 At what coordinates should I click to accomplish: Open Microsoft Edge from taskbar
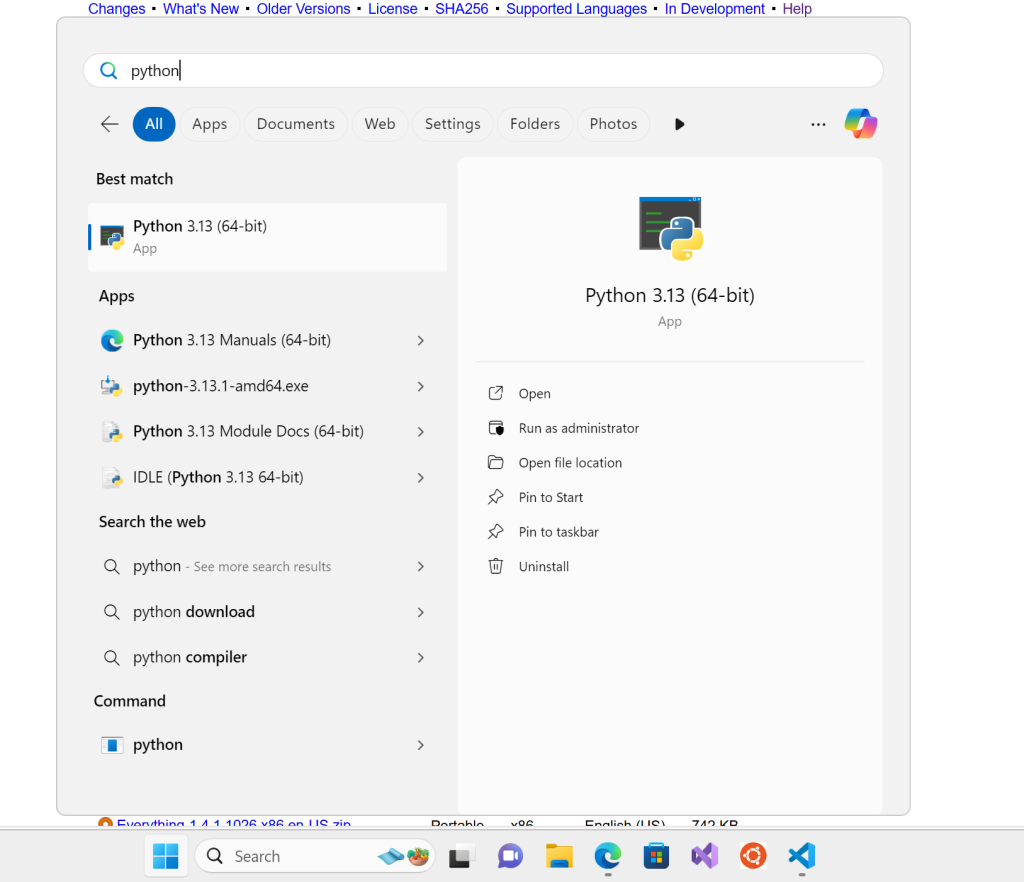pos(607,856)
